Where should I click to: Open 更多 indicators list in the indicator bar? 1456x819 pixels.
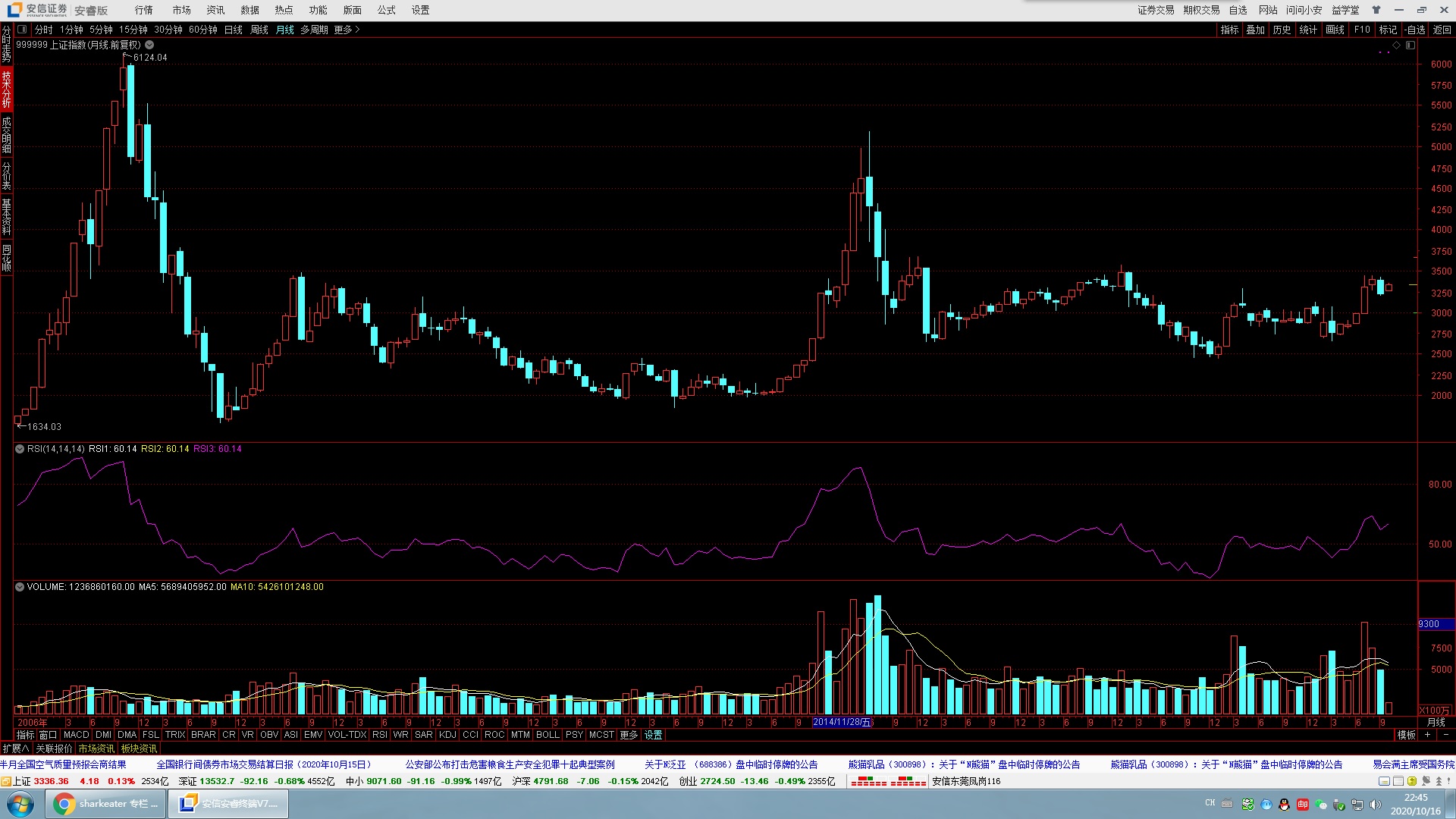(x=629, y=735)
